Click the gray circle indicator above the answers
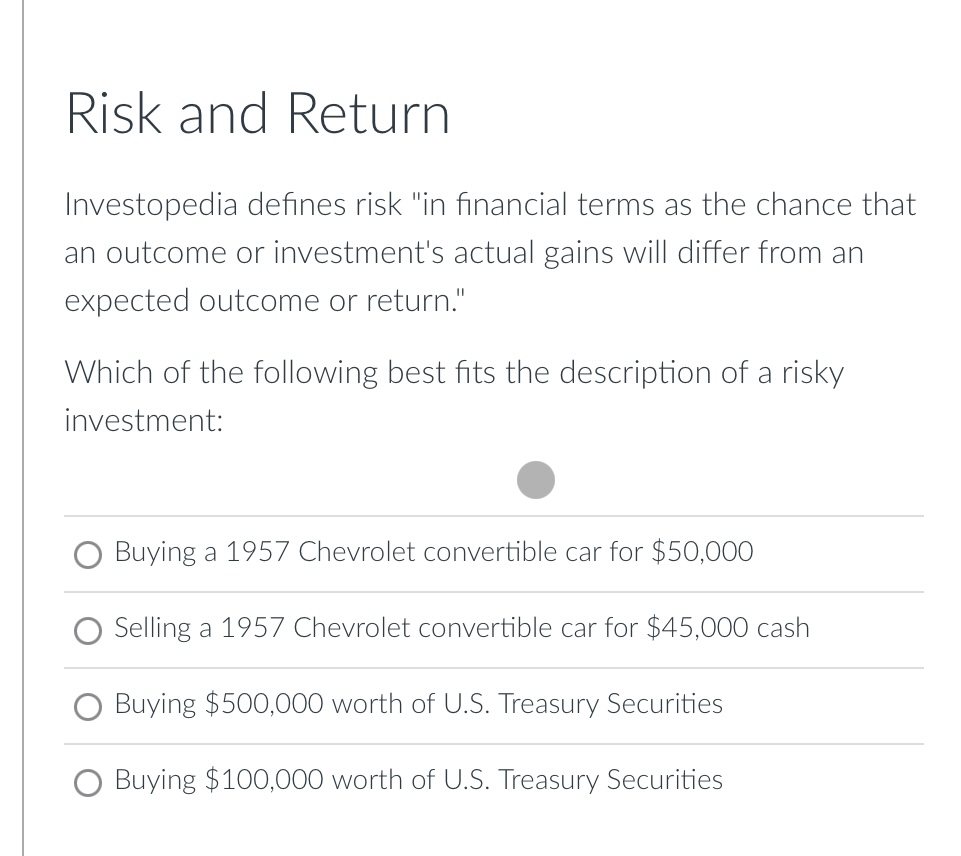Viewport: 961px width, 856px height. click(536, 479)
